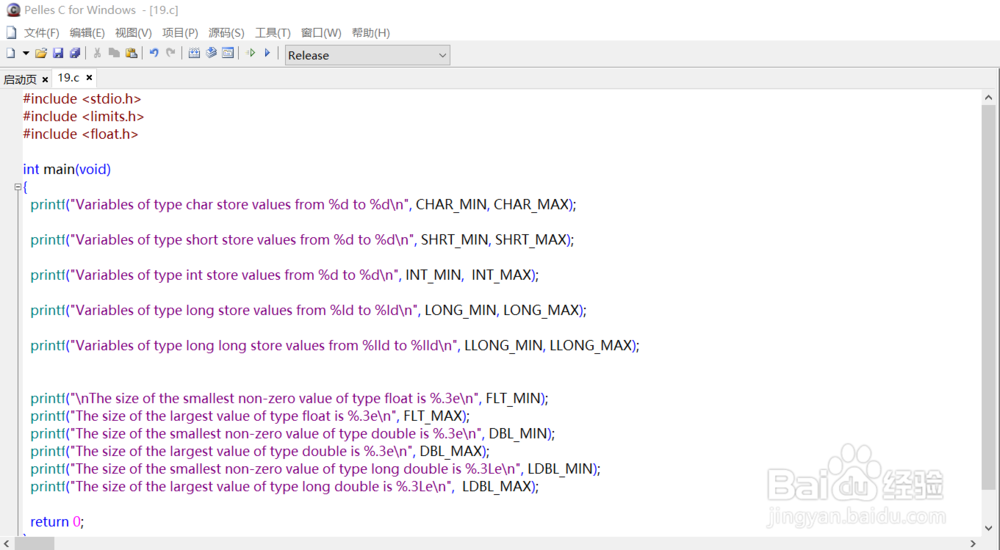The height and width of the screenshot is (550, 1000).
Task: Click on LLONG_MIN in the code
Action: pos(503,346)
